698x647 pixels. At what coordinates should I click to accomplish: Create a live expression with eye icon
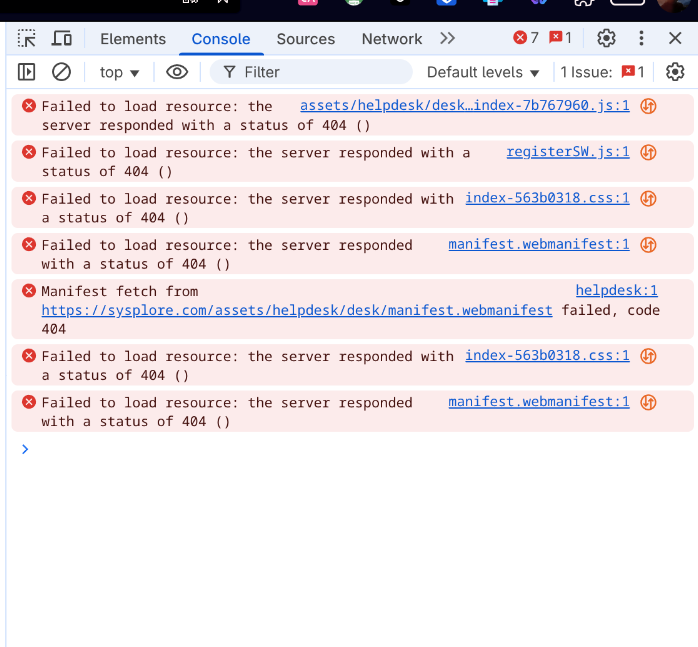pyautogui.click(x=177, y=72)
